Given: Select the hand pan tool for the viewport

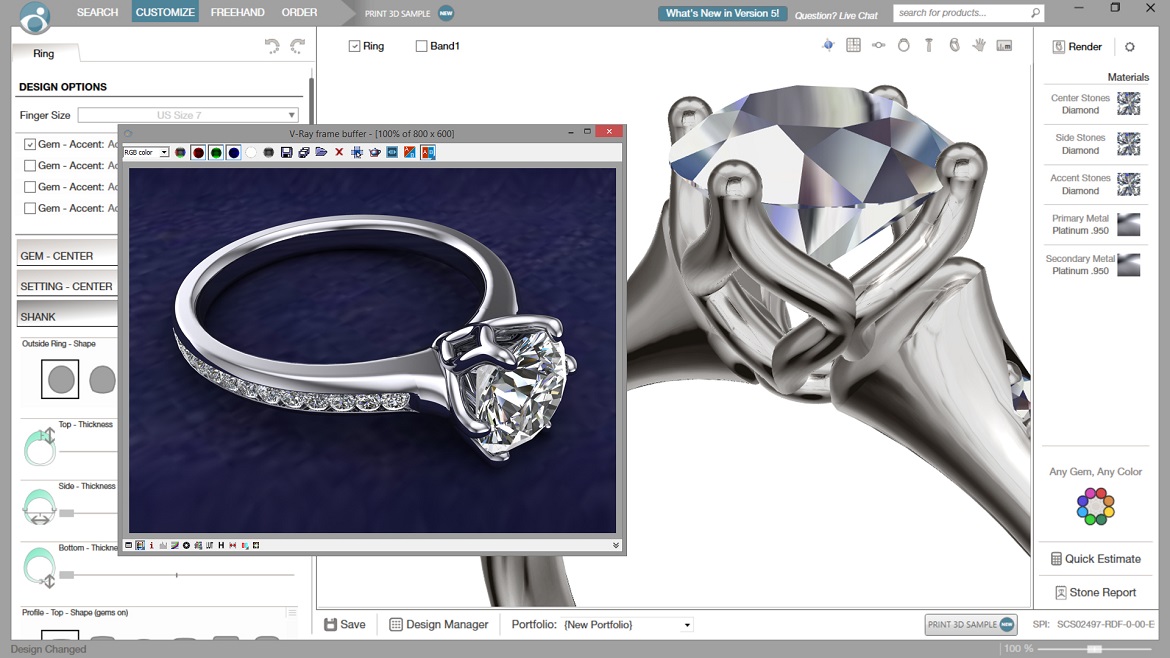Looking at the screenshot, I should tap(978, 45).
